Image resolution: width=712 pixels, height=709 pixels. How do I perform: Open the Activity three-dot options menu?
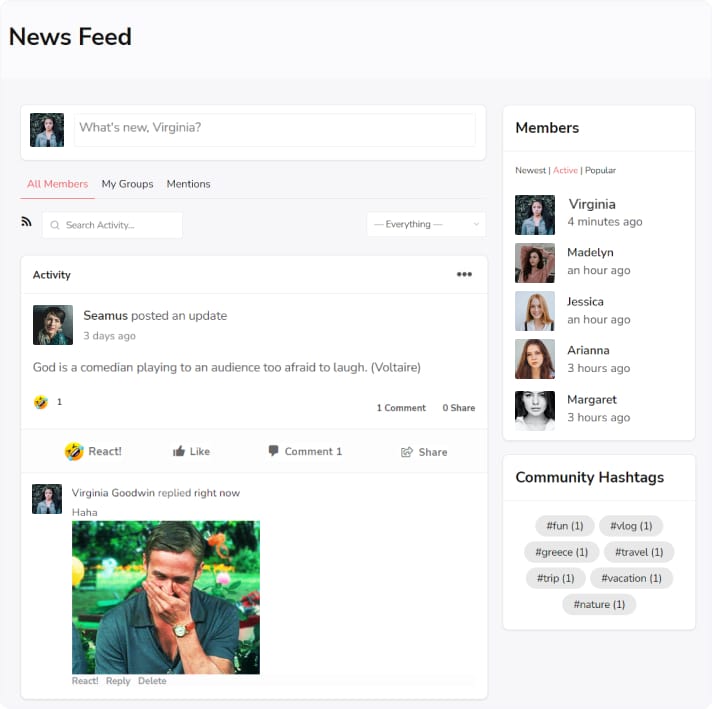[x=464, y=275]
